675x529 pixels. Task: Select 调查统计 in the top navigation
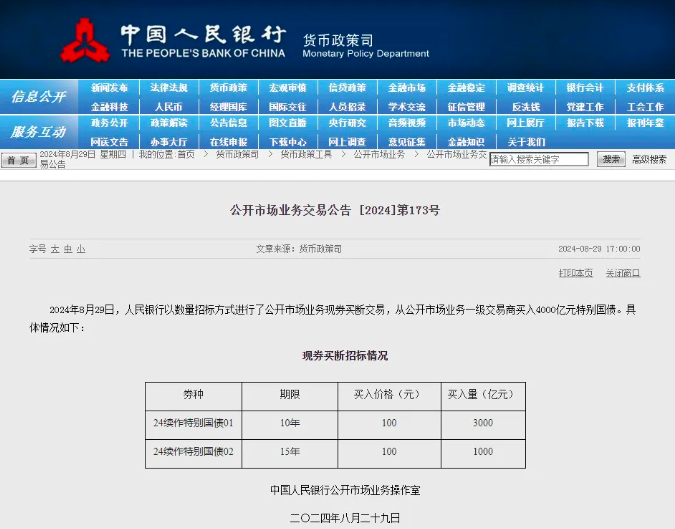tap(525, 88)
